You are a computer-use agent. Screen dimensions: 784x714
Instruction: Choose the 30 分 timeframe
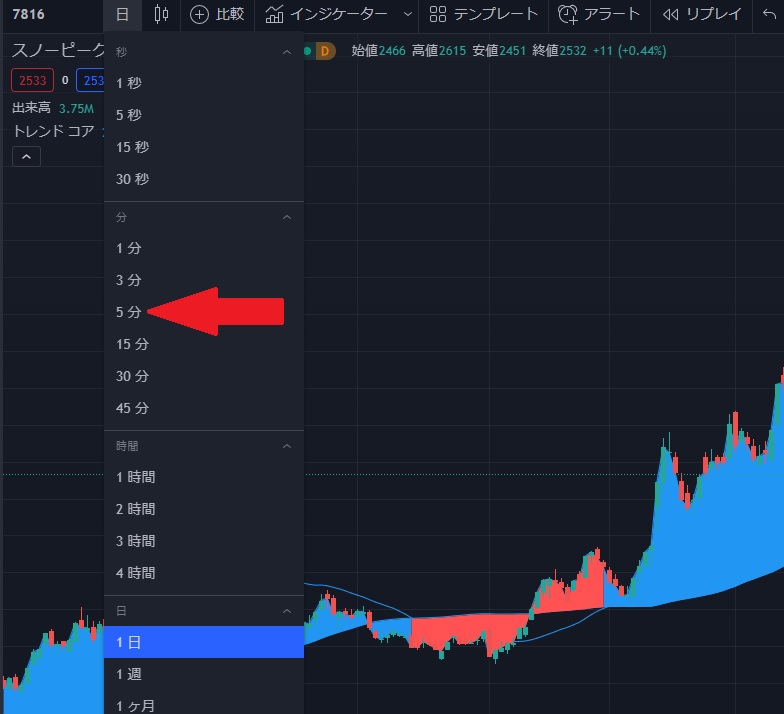204,376
